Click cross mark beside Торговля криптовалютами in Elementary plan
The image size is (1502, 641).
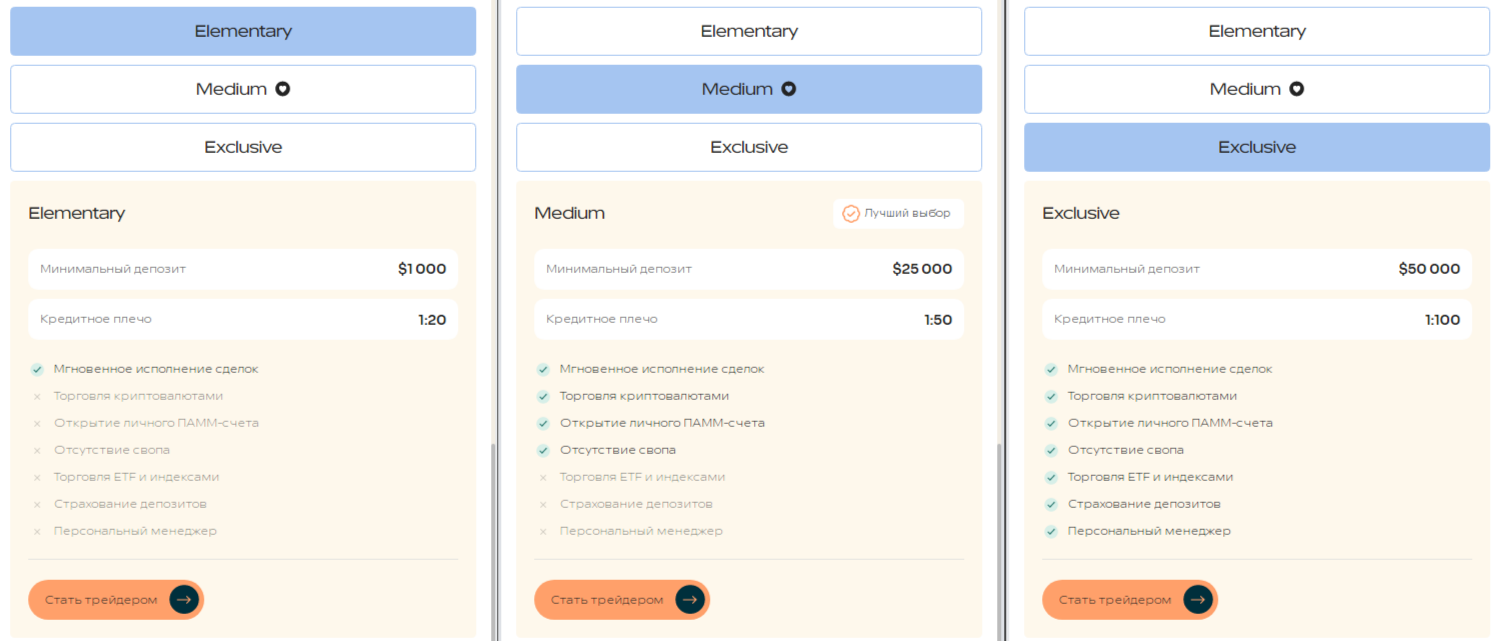37,397
